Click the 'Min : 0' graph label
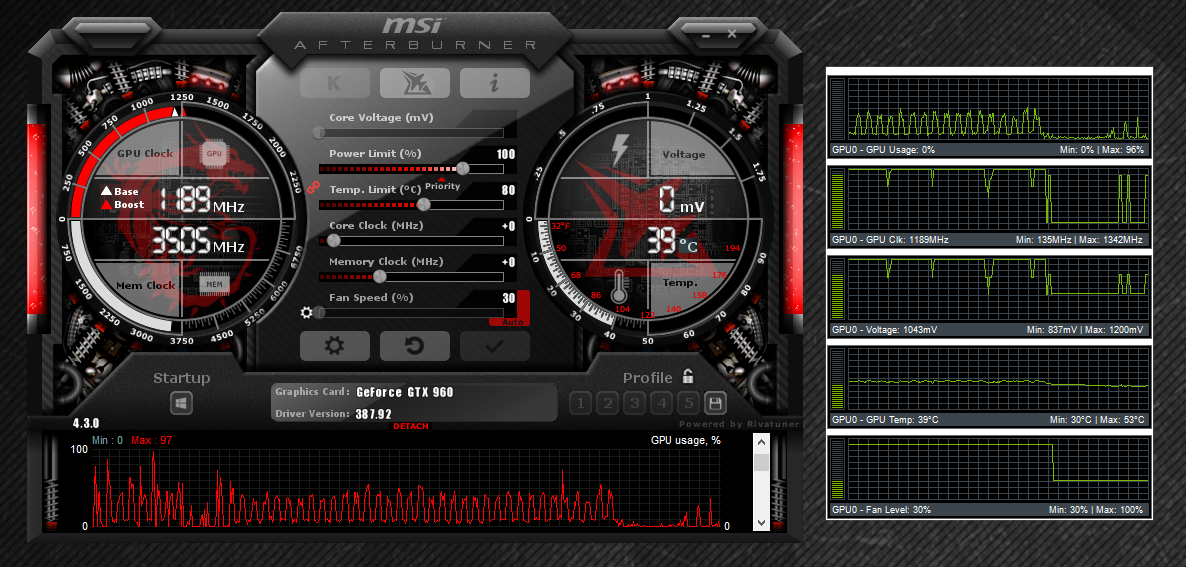This screenshot has width=1186, height=567. point(107,440)
